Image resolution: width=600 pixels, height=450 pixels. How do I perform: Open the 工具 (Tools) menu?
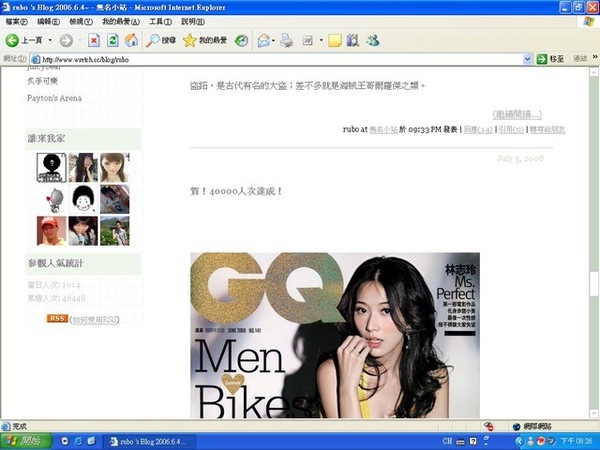pos(160,22)
